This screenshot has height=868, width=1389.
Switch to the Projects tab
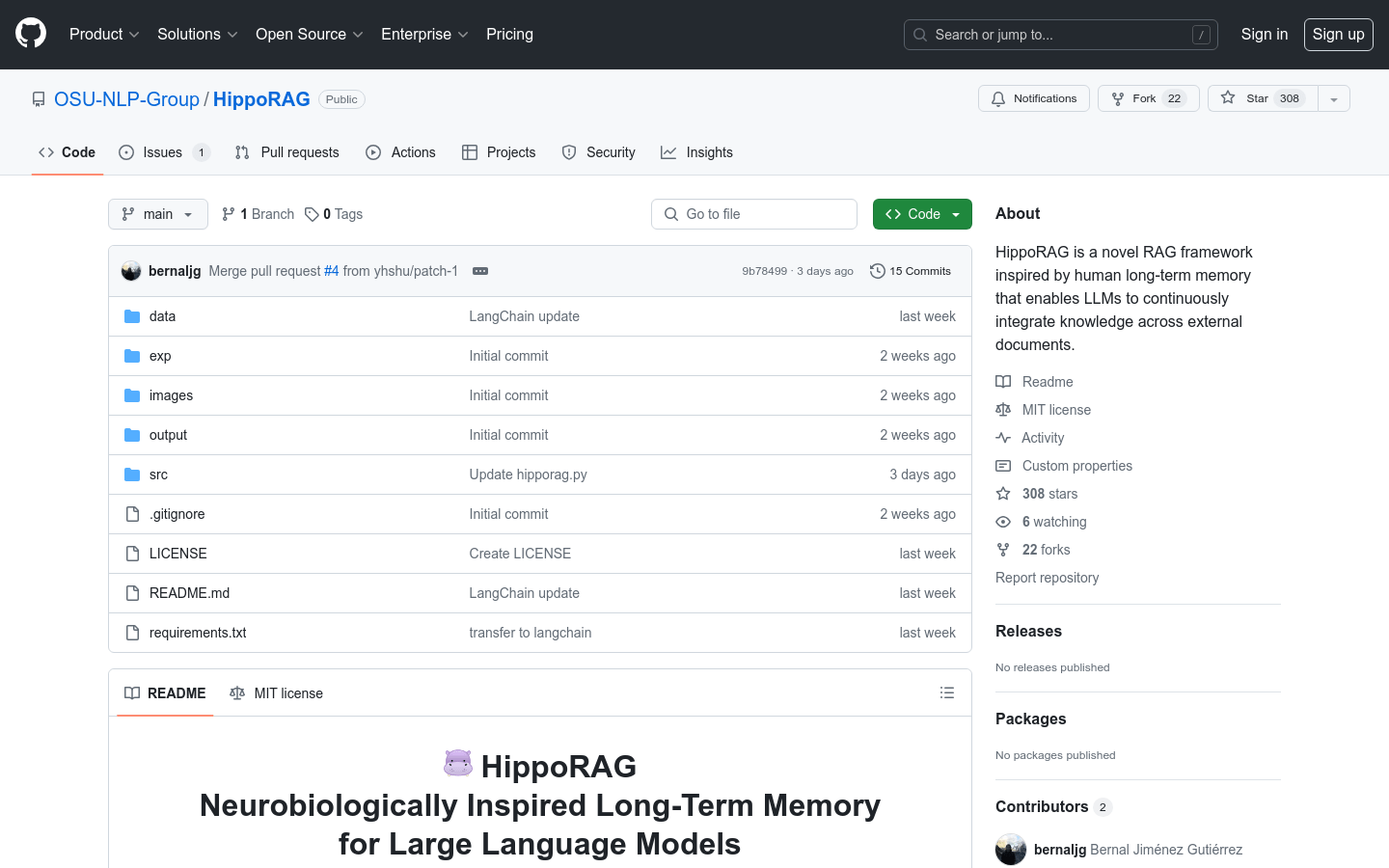(499, 152)
